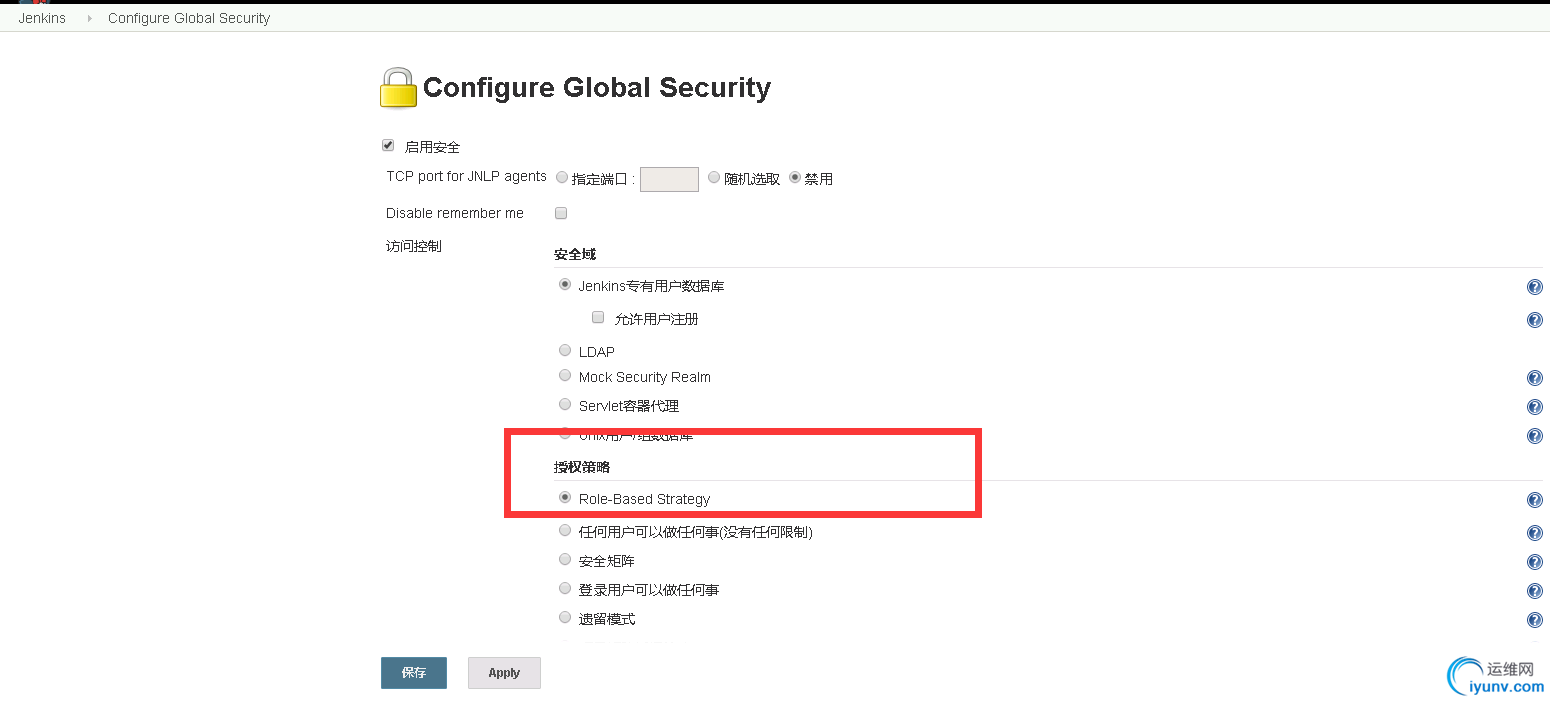Open help icon for Role-Based Strategy
Screen dimensions: 1550x703
coord(1534,500)
